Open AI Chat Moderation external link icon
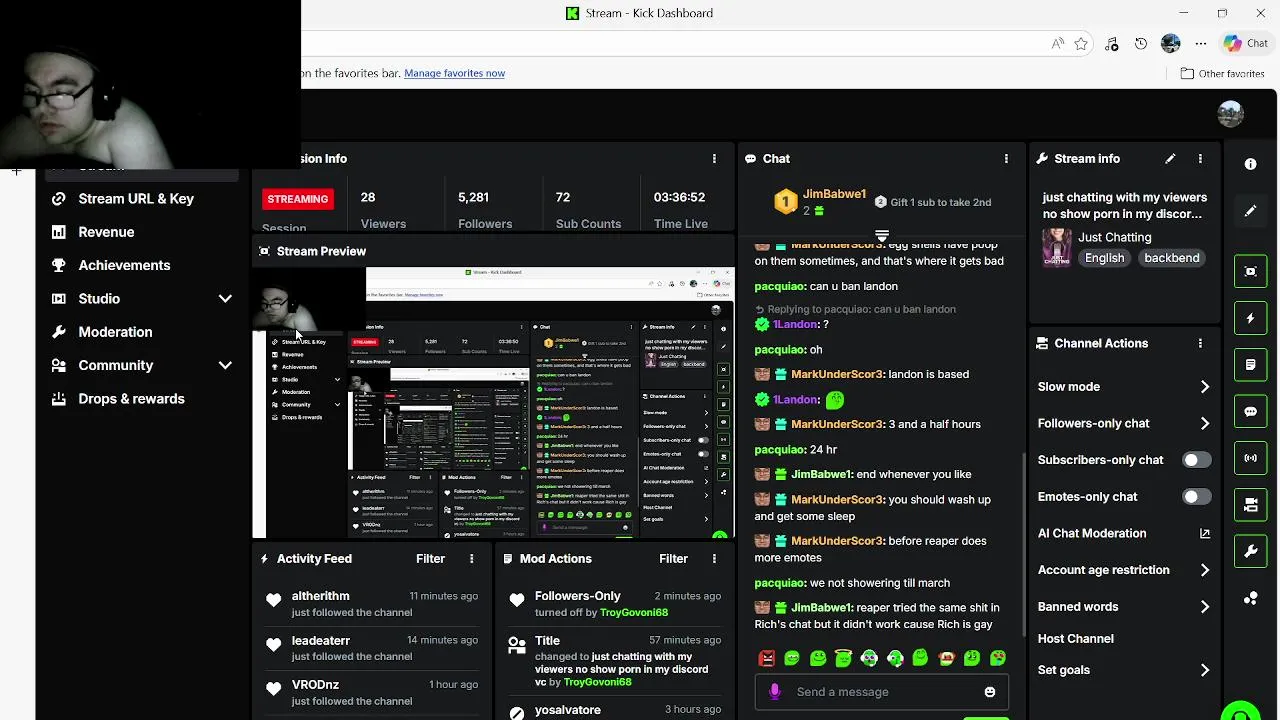Viewport: 1280px width, 720px height. (1204, 534)
